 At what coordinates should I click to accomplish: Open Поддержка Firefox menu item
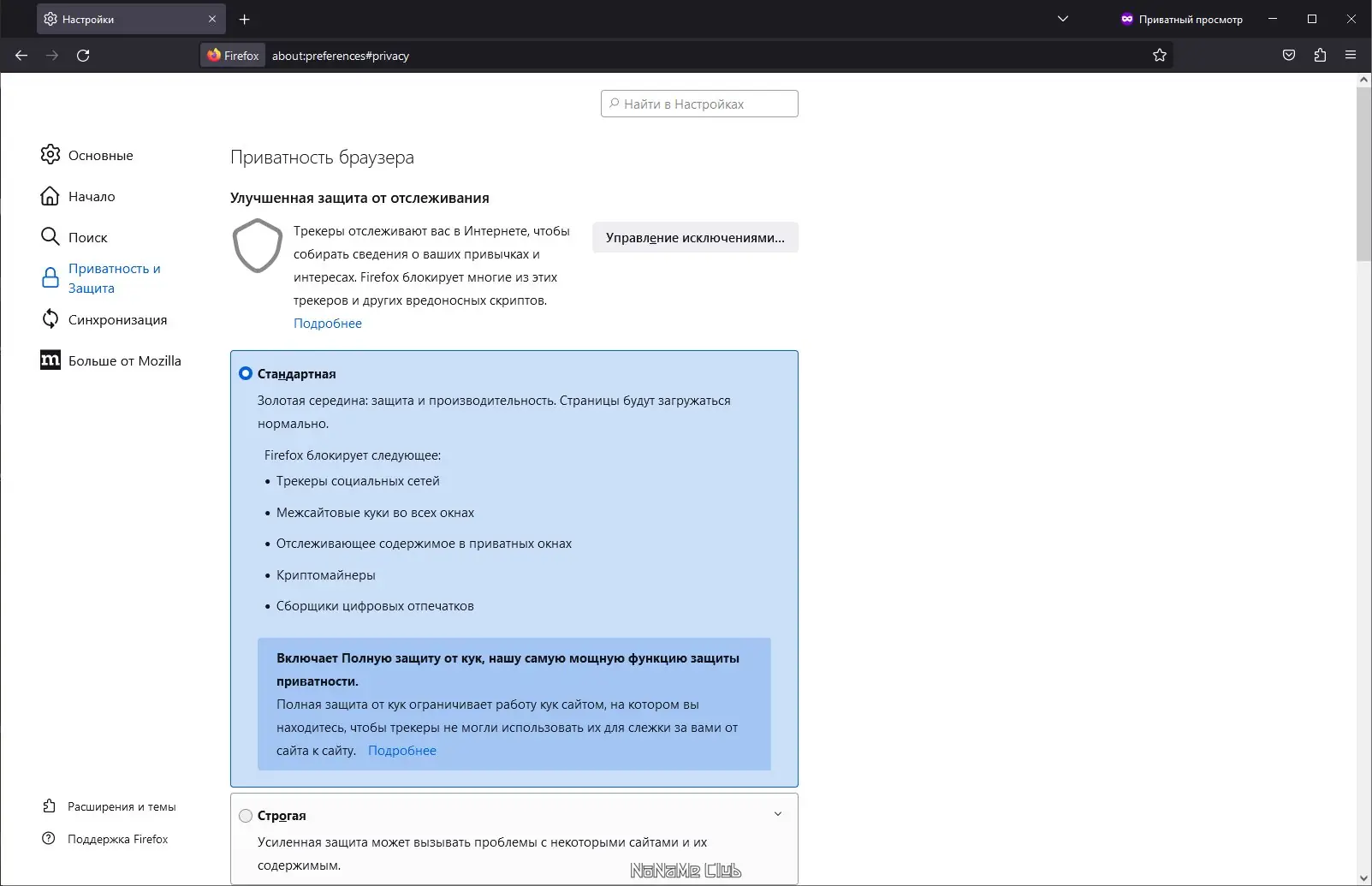(x=117, y=839)
